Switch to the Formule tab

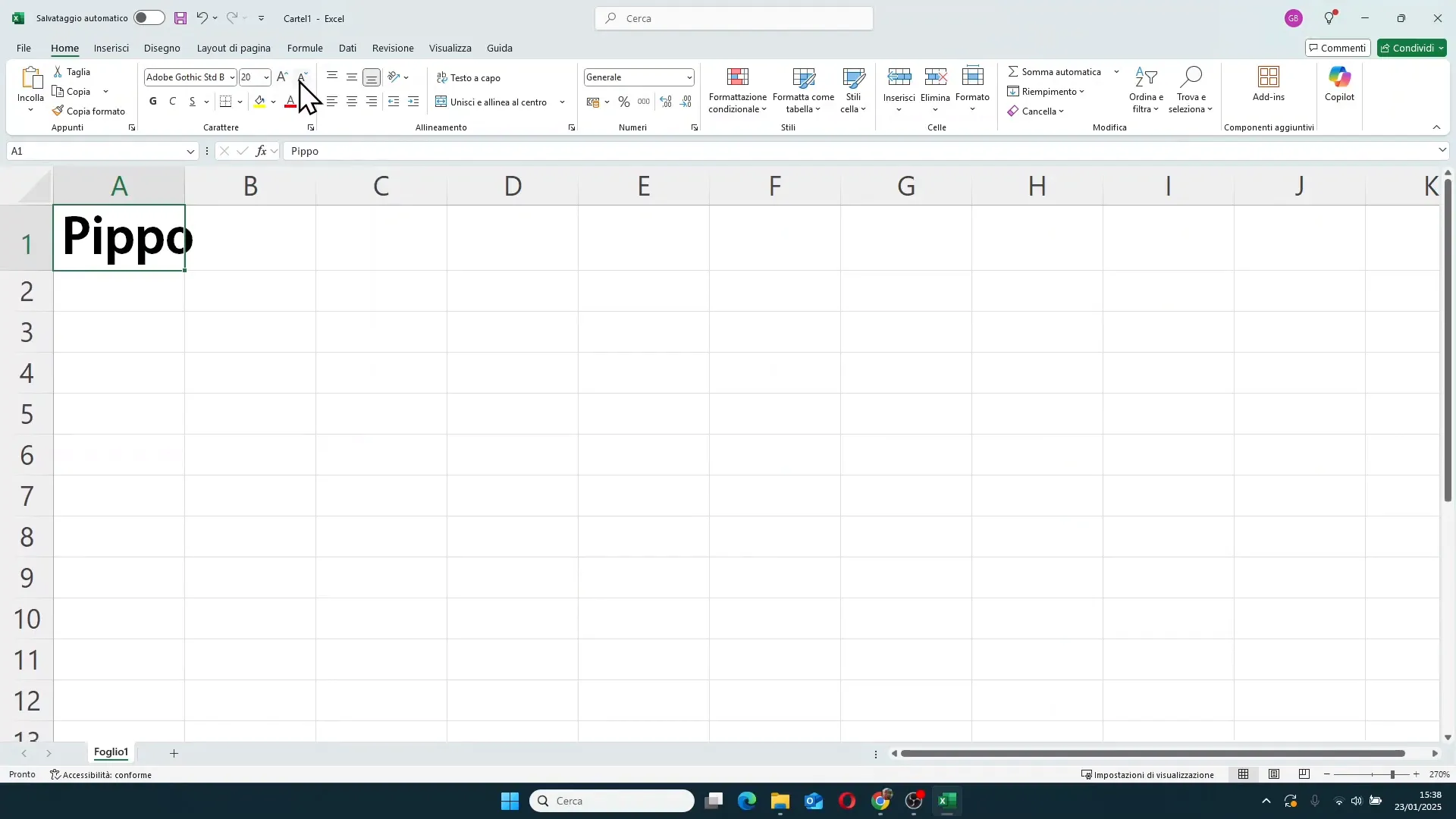(305, 48)
